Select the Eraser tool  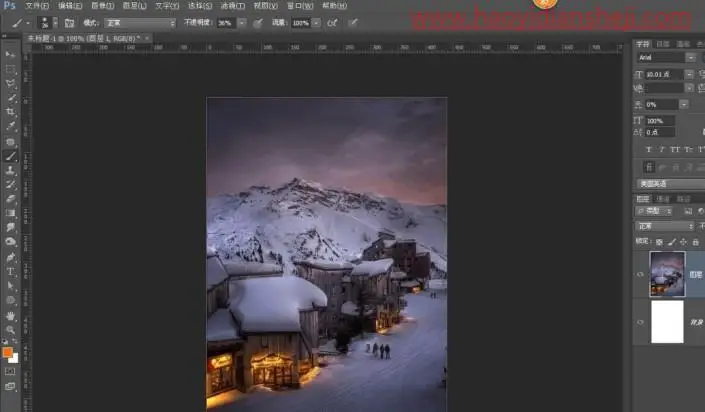point(10,199)
